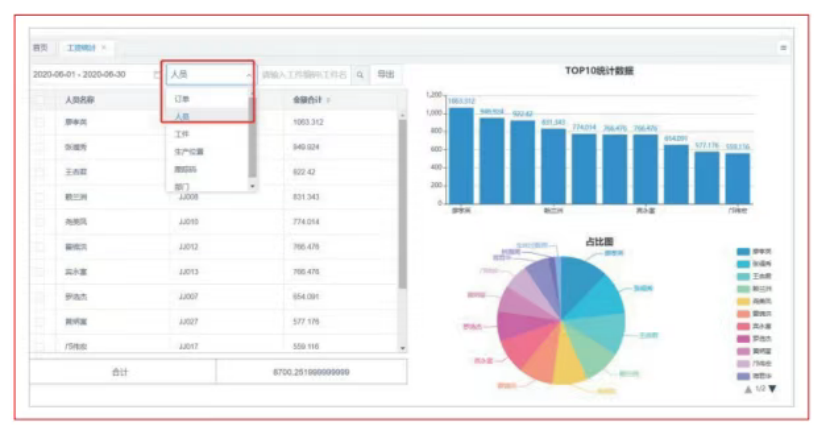Sort by 金额合计 column sort icon
The height and width of the screenshot is (443, 830).
click(328, 100)
